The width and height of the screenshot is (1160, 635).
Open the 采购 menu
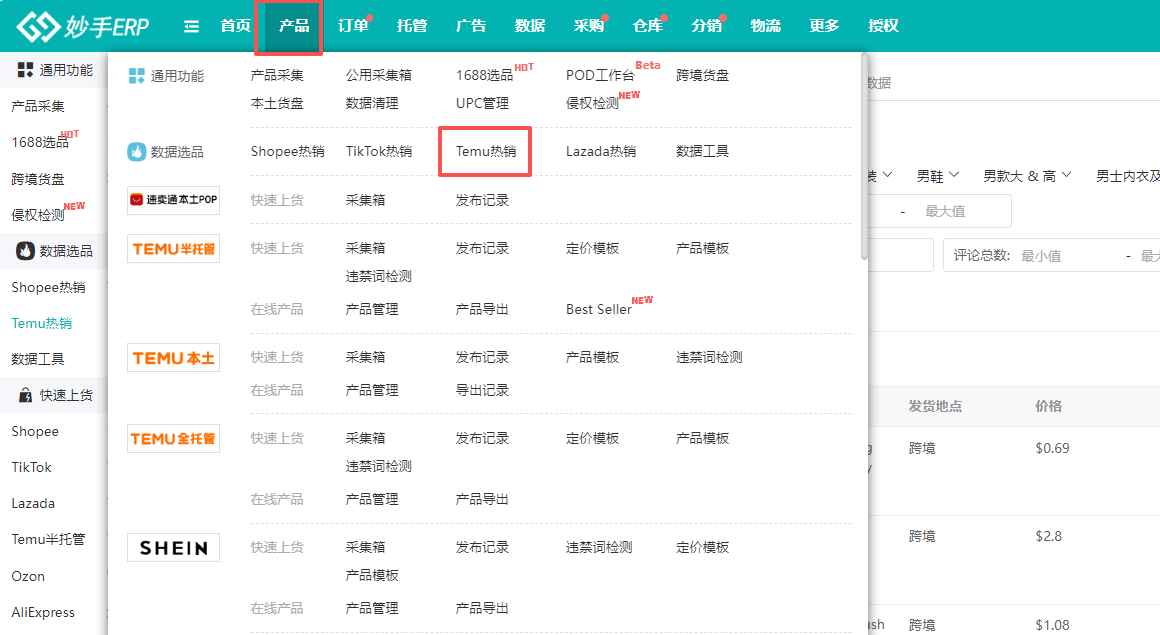(x=589, y=26)
